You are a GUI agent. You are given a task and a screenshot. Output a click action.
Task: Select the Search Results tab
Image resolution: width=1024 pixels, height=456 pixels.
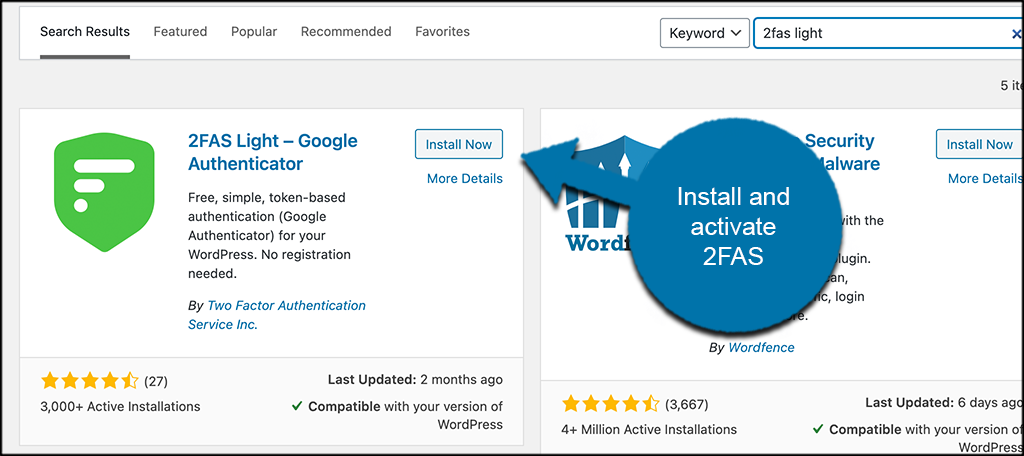pyautogui.click(x=85, y=32)
